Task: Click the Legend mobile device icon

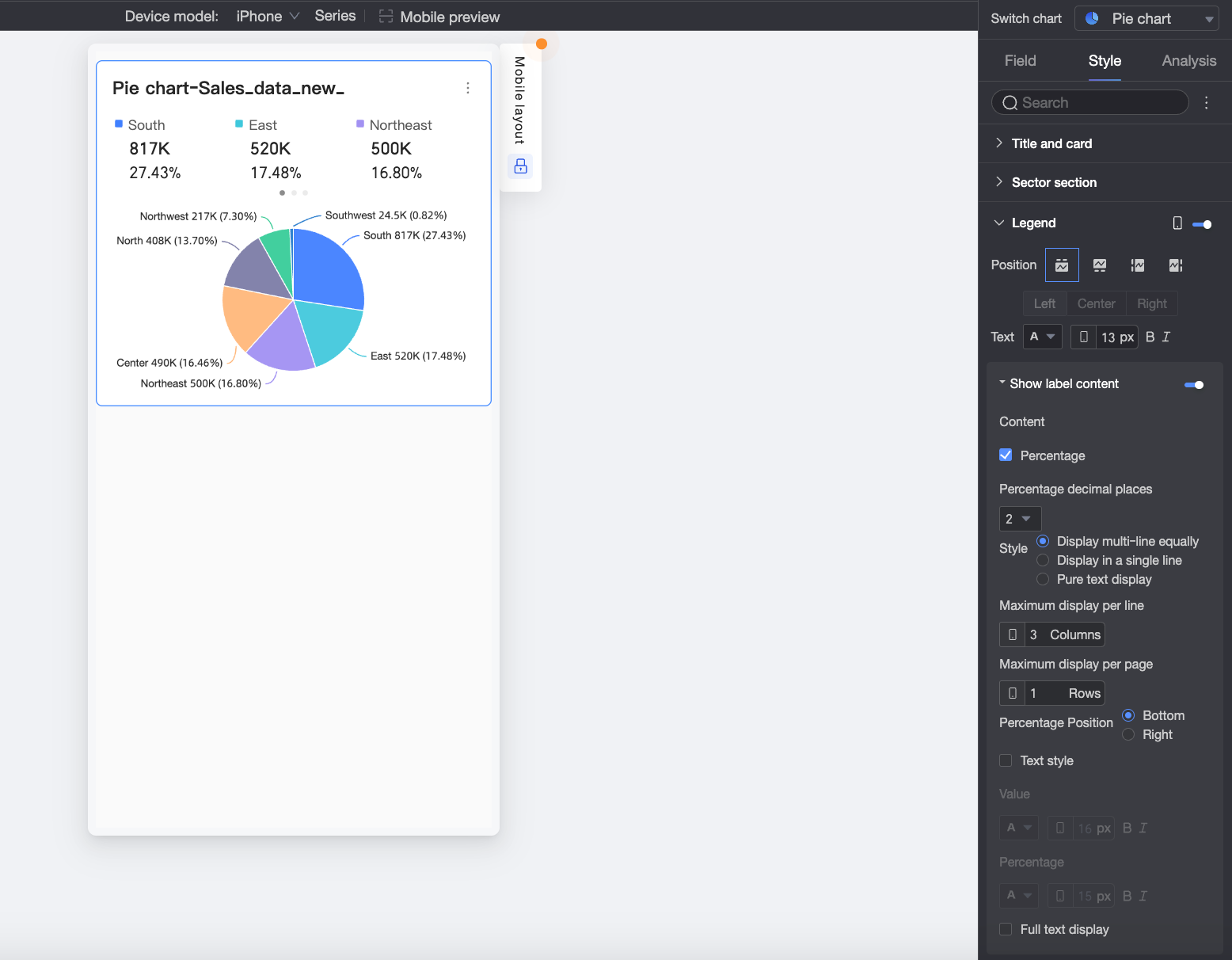Action: coord(1177,223)
